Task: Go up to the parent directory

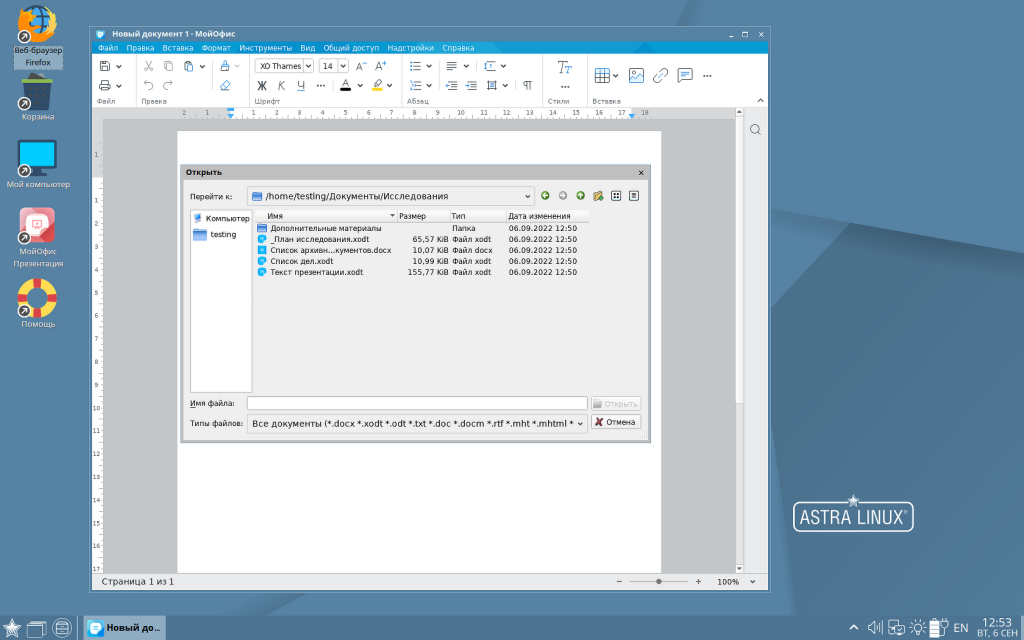Action: pos(580,196)
